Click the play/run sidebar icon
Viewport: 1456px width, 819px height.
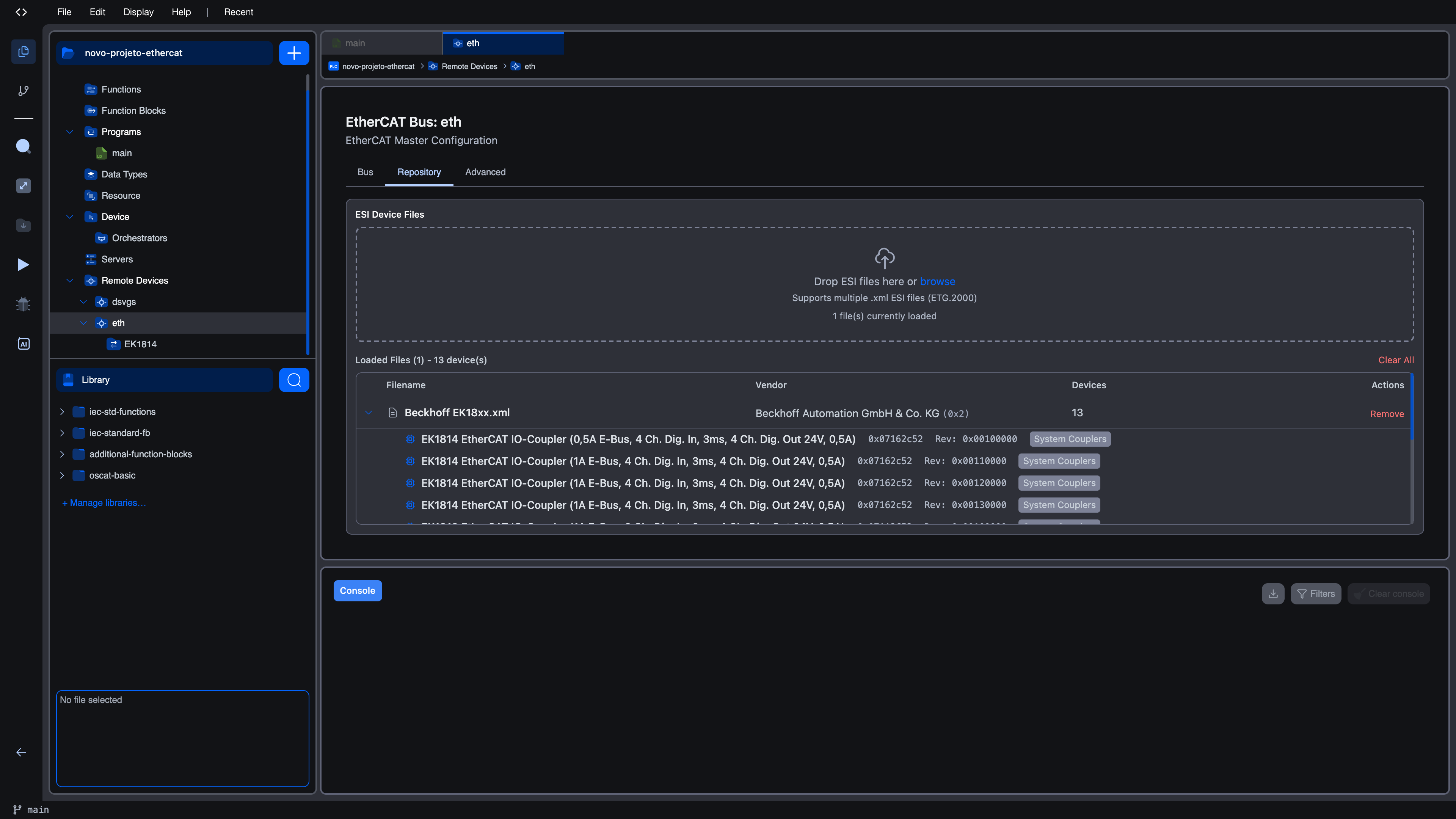click(23, 265)
